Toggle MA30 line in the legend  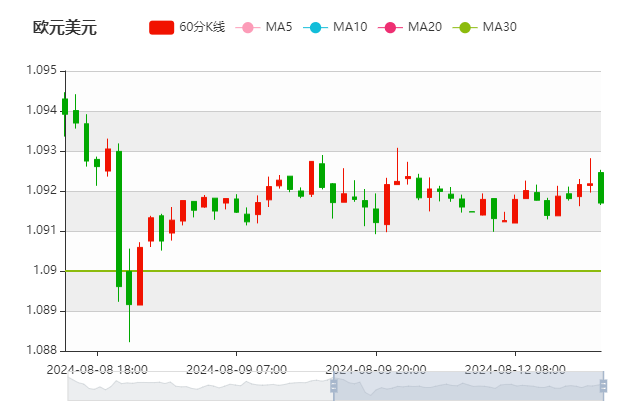click(x=485, y=27)
